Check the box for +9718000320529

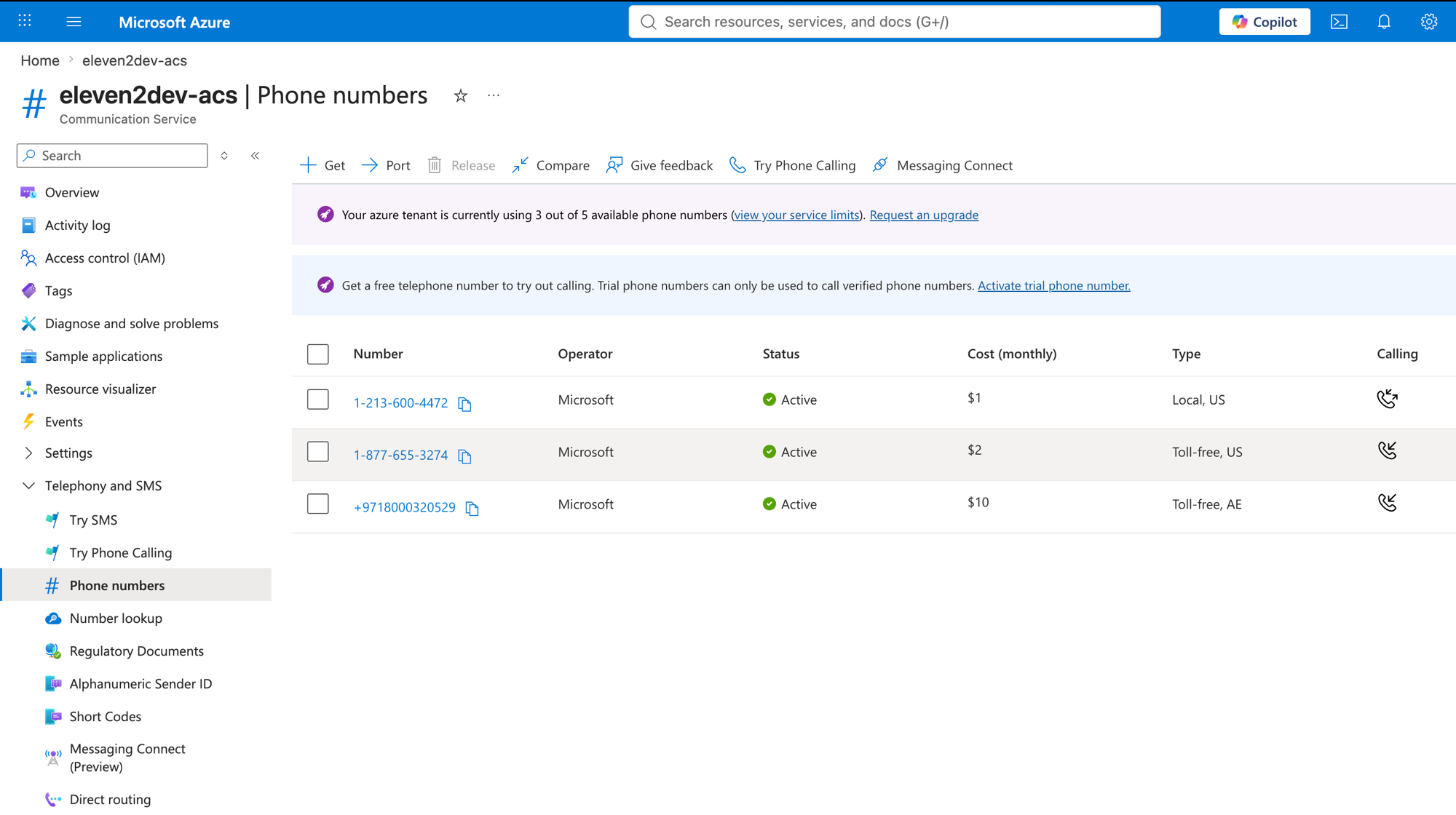318,504
